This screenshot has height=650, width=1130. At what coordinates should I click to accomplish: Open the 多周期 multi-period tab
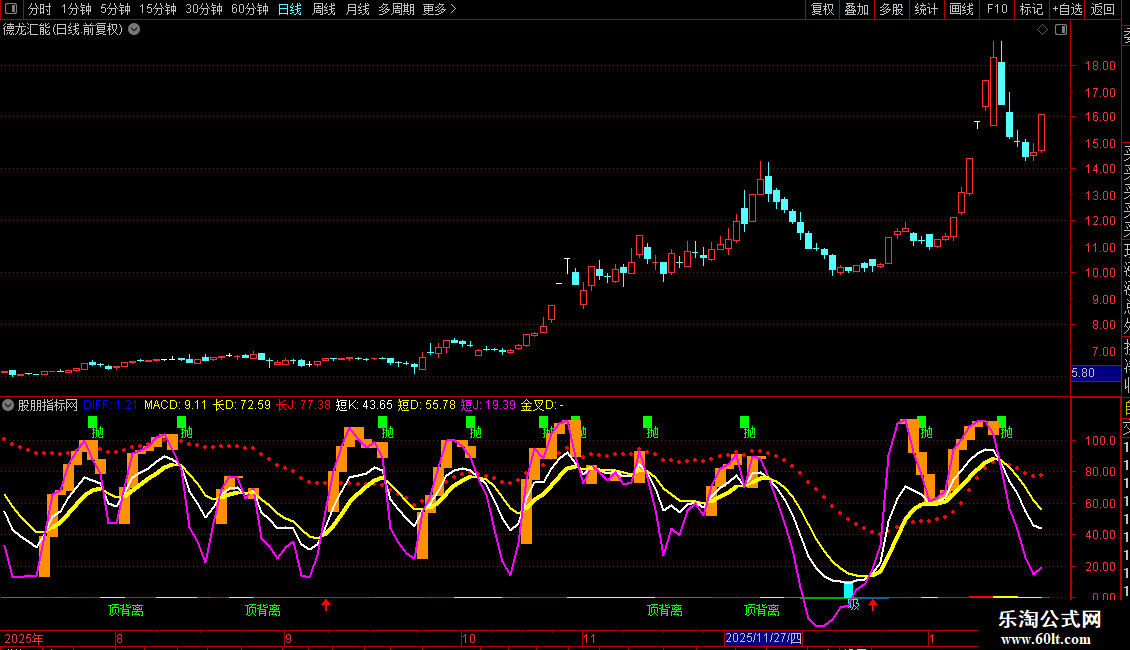pyautogui.click(x=396, y=9)
